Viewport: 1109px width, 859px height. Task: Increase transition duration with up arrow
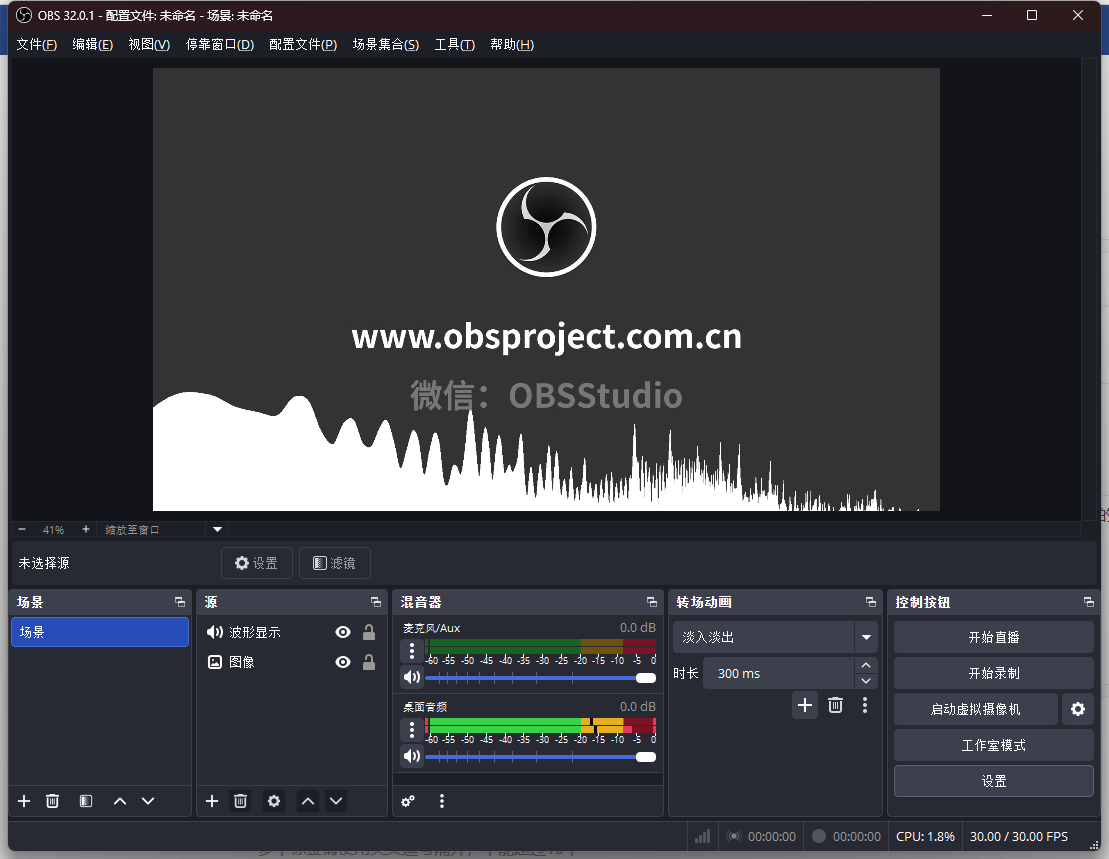coord(866,666)
